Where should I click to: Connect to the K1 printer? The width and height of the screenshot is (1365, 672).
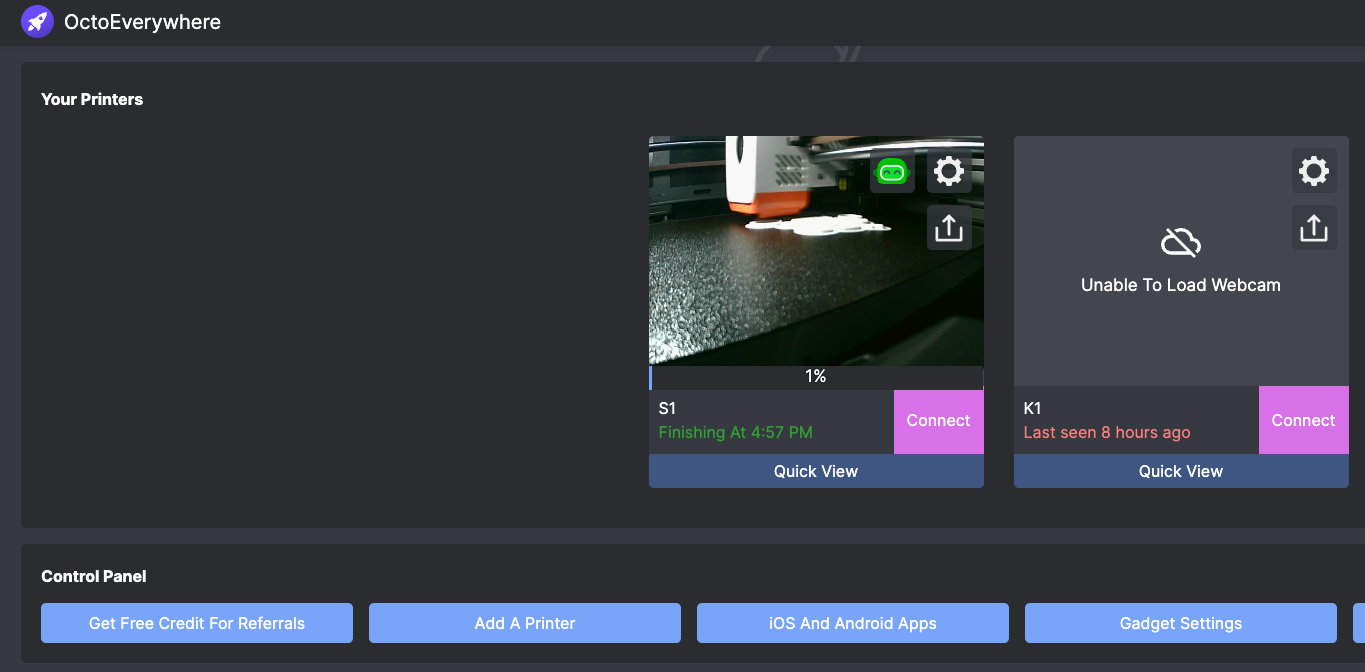1303,421
